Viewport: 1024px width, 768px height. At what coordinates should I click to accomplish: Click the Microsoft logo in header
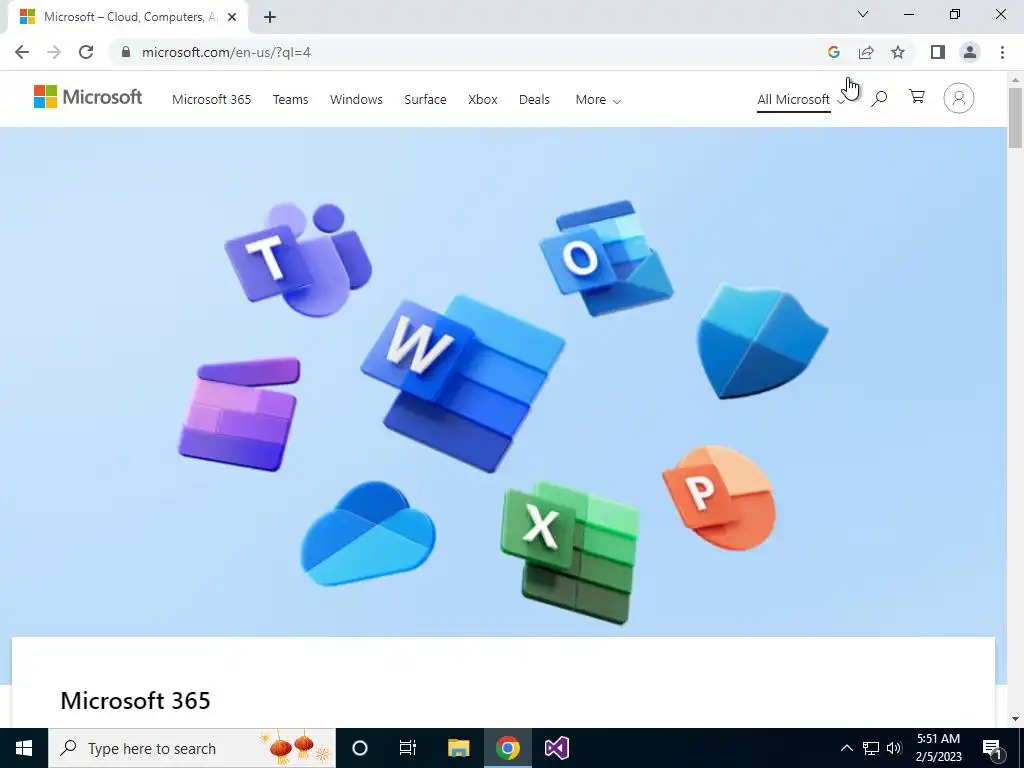(x=88, y=97)
